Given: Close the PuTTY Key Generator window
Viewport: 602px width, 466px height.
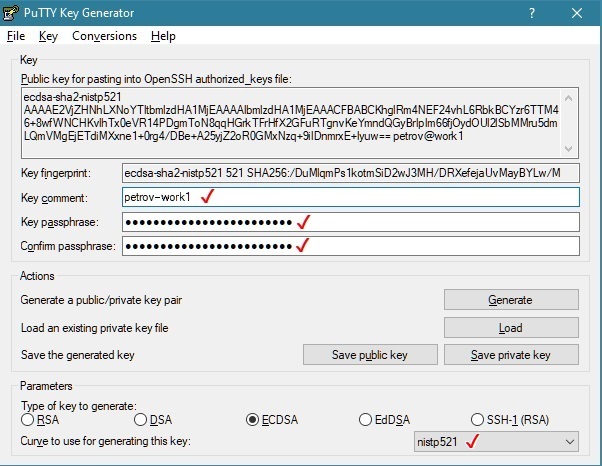Looking at the screenshot, I should (577, 13).
